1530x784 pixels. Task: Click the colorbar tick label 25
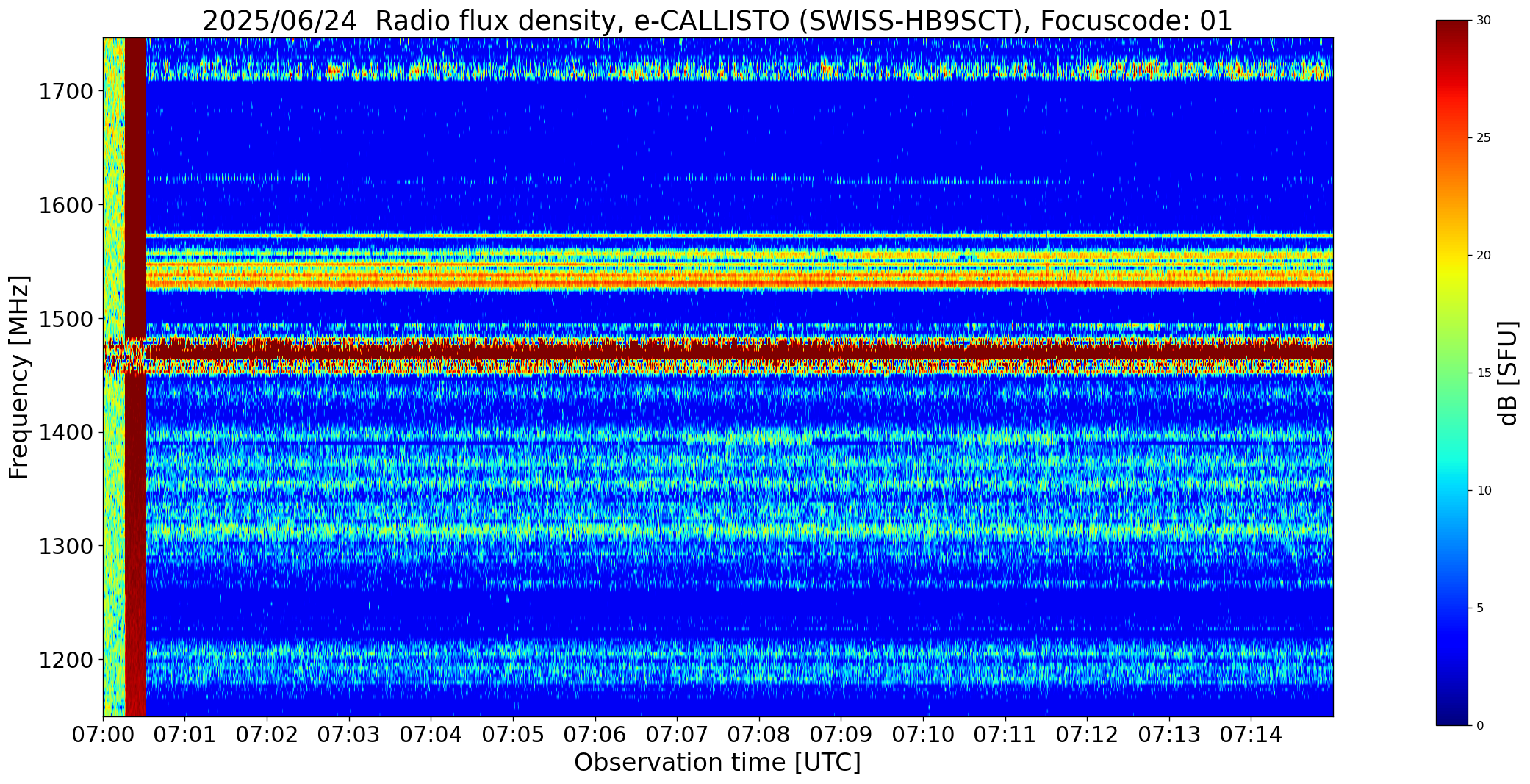point(1484,138)
